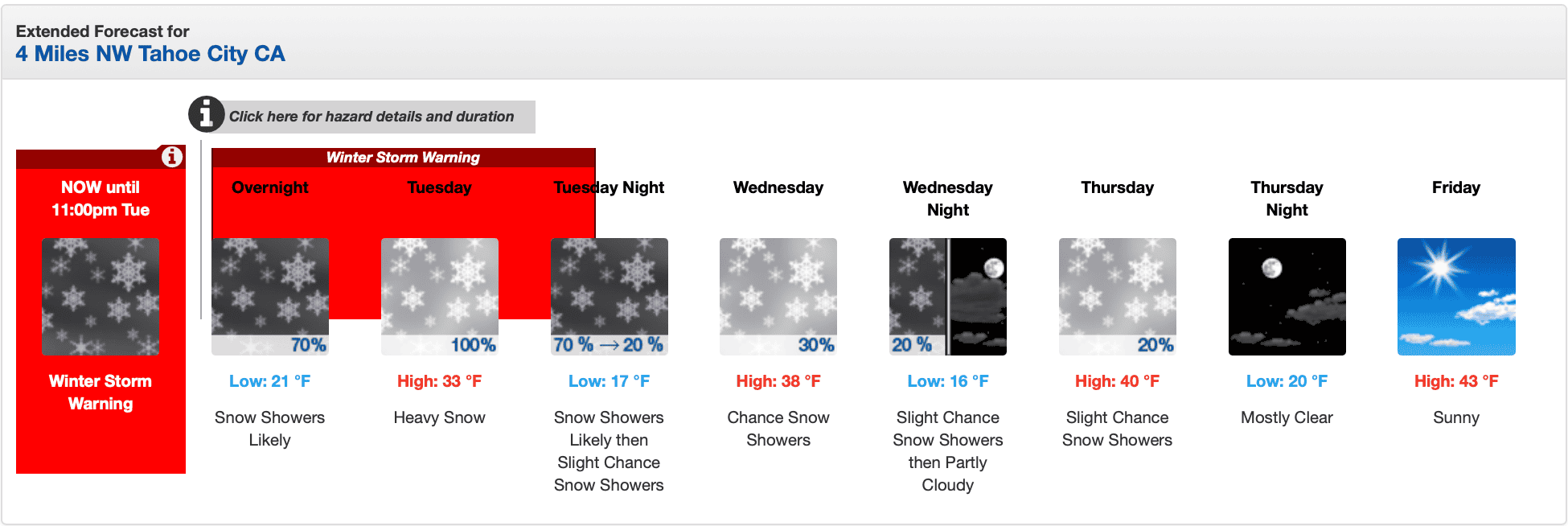Image resolution: width=1568 pixels, height=526 pixels.
Task: Click the hazard details info icon
Action: click(207, 114)
